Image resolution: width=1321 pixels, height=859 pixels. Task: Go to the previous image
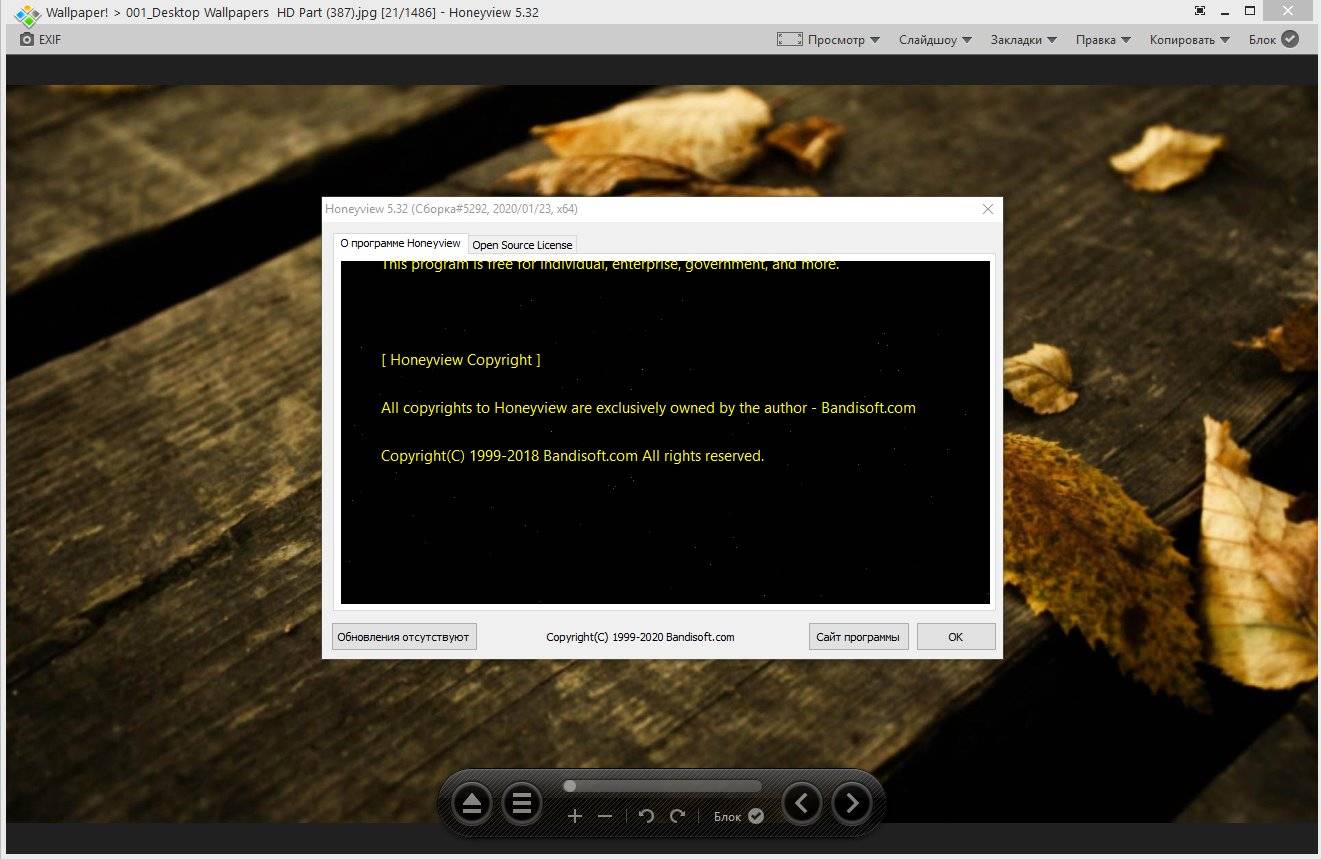(802, 803)
